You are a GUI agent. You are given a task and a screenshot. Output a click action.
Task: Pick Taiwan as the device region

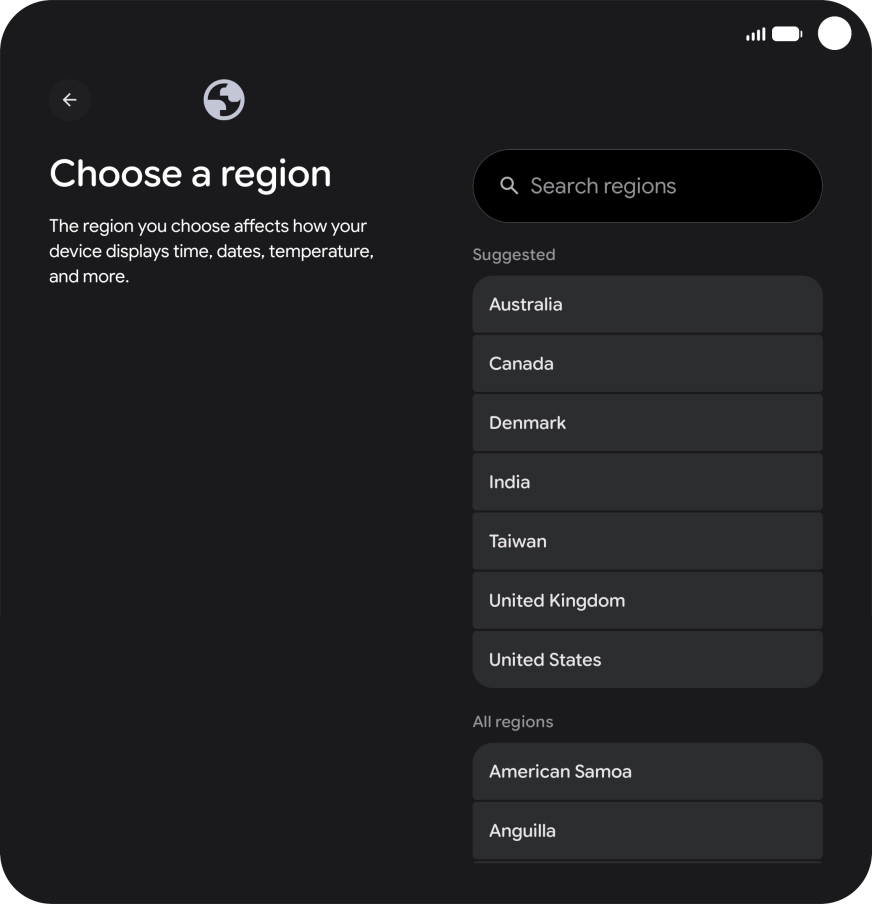[647, 541]
